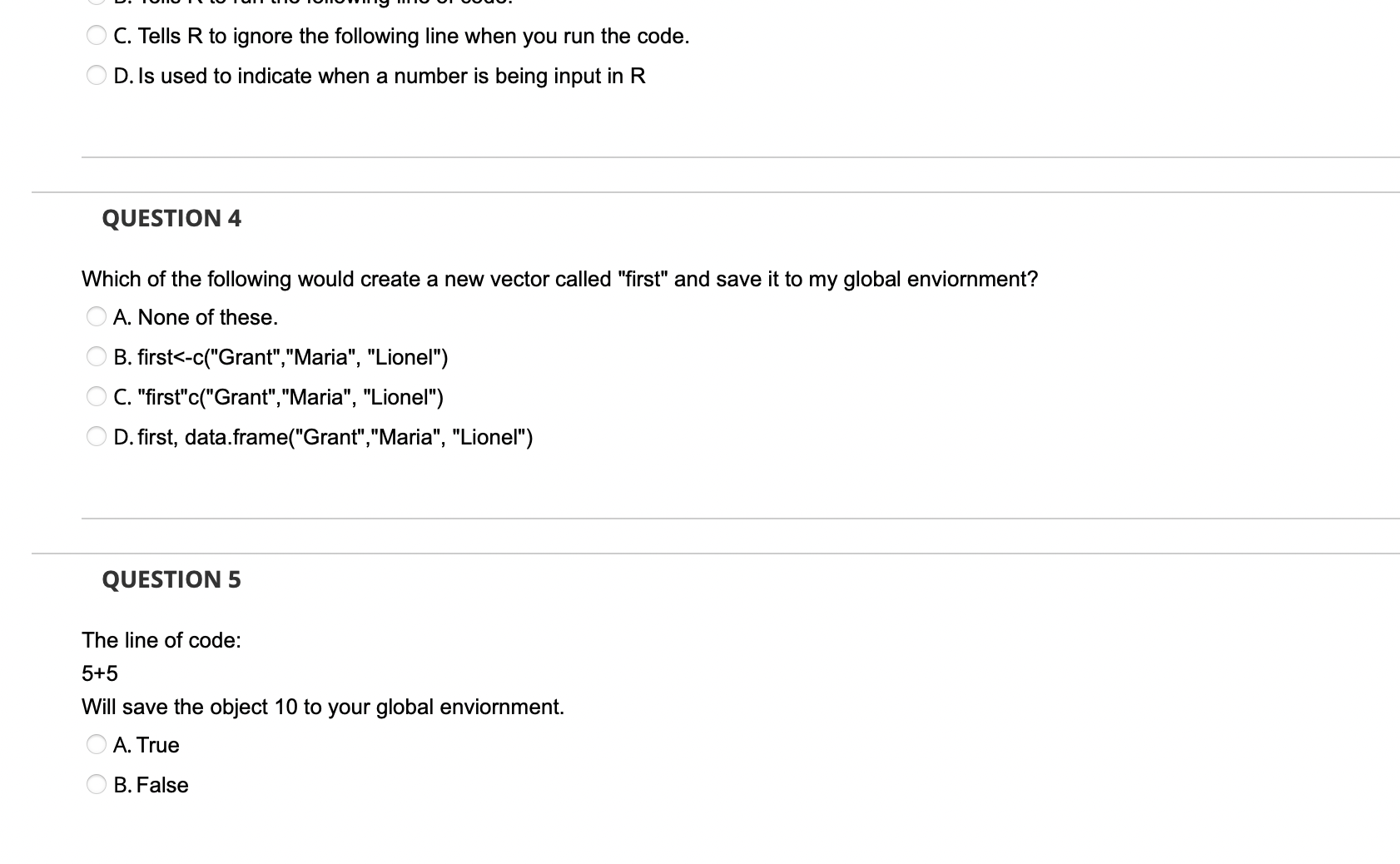Mark radio circle beside "first"c("Grant") option

(97, 397)
